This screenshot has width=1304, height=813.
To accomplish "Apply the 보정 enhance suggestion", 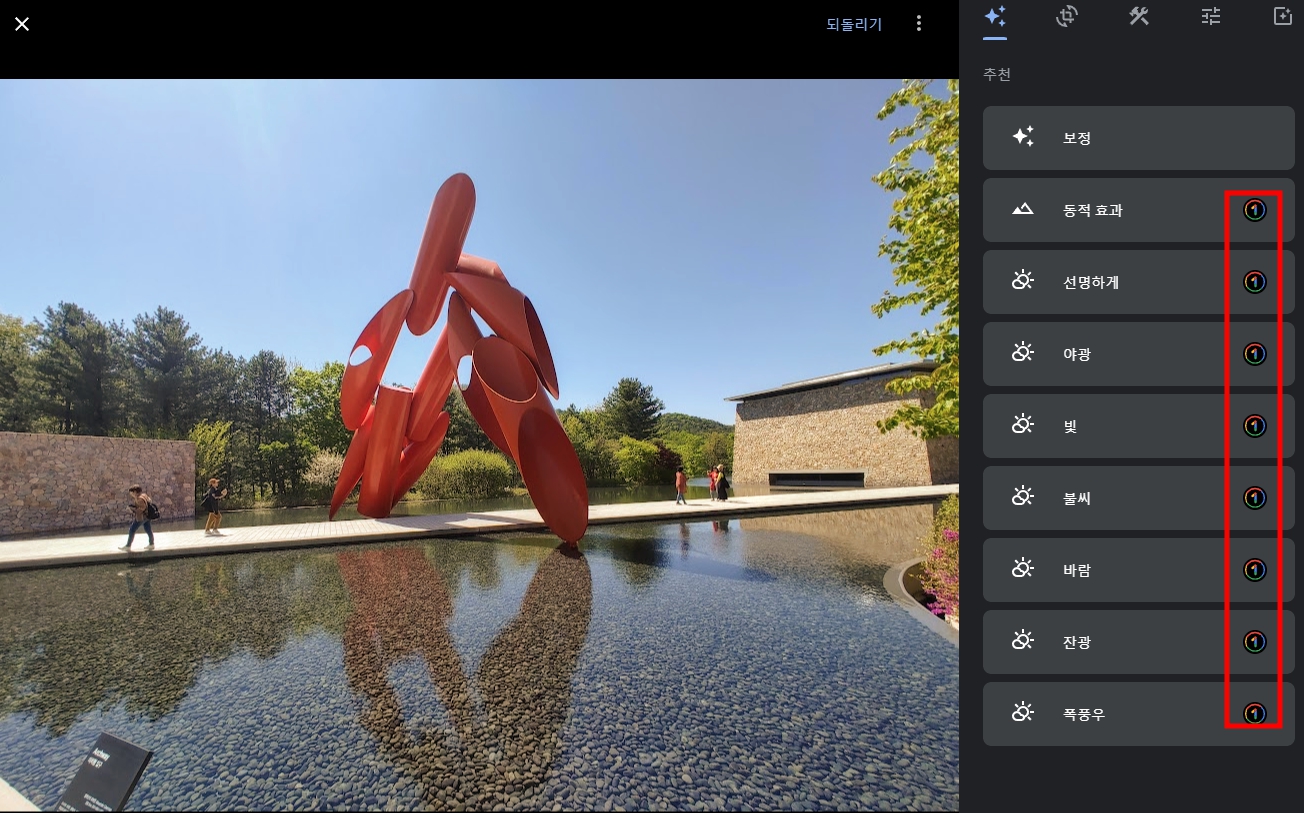I will coord(1139,138).
